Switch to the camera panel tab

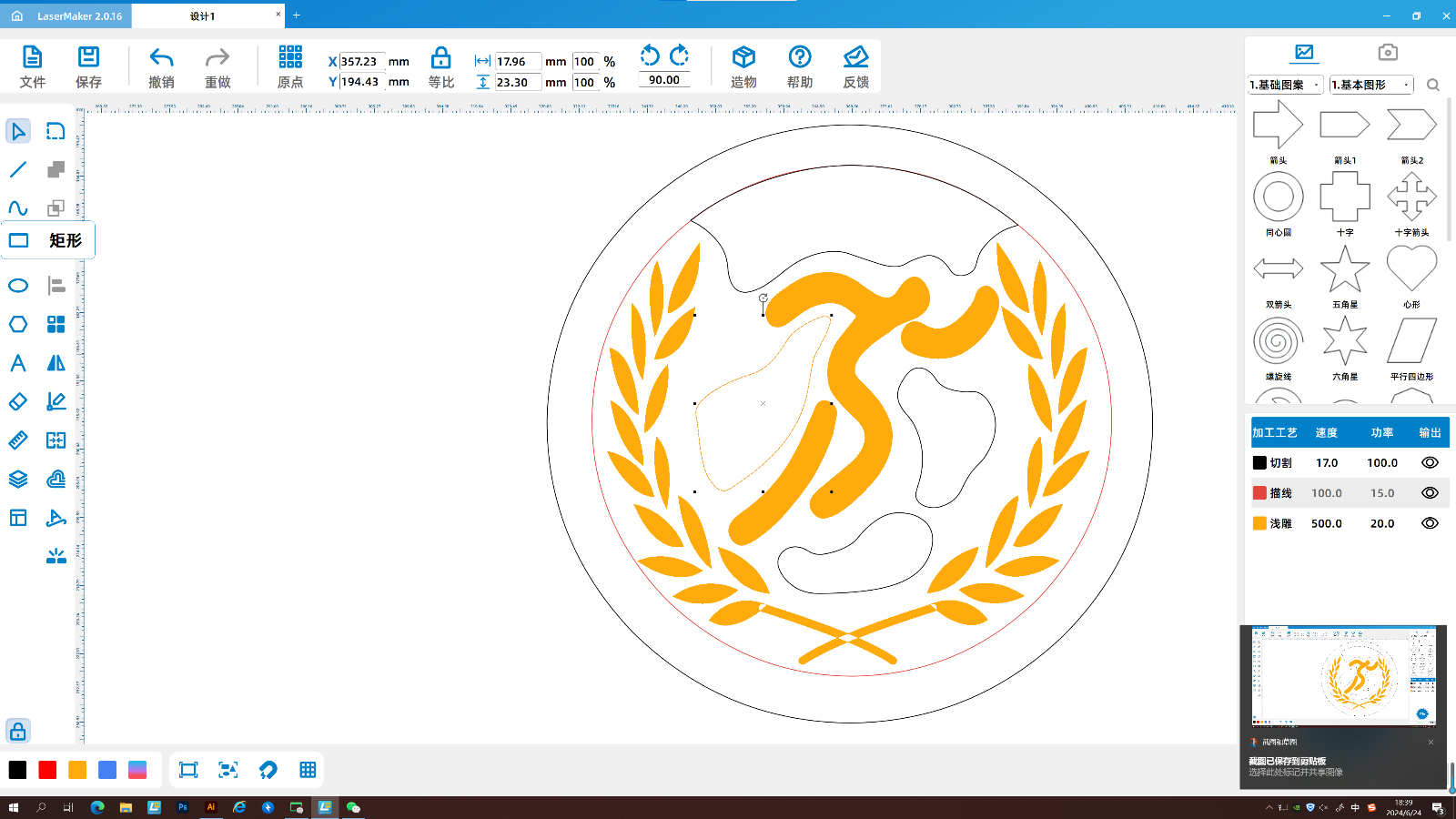tap(1387, 53)
